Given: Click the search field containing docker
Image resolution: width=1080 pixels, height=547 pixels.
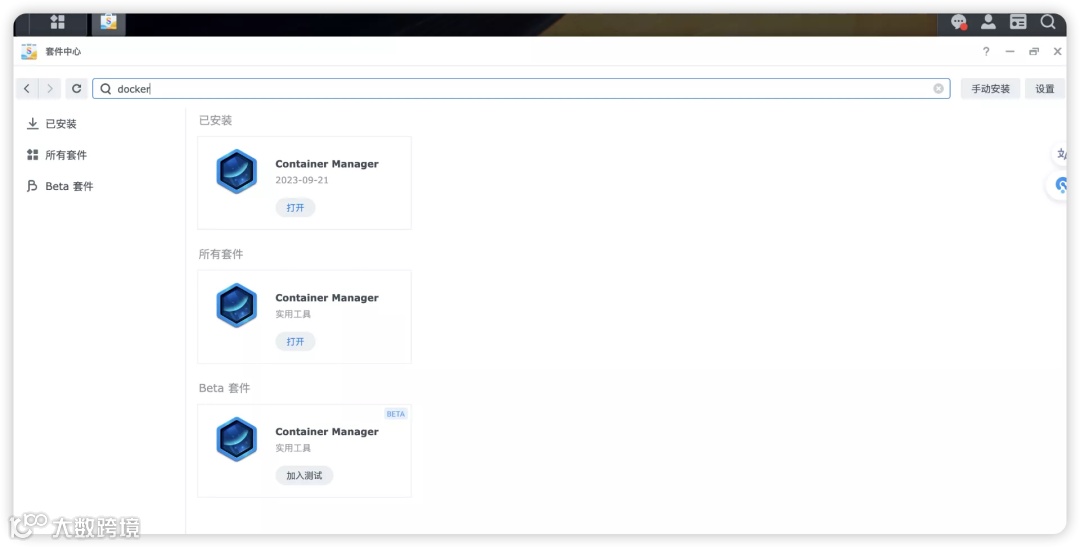Looking at the screenshot, I should (521, 88).
